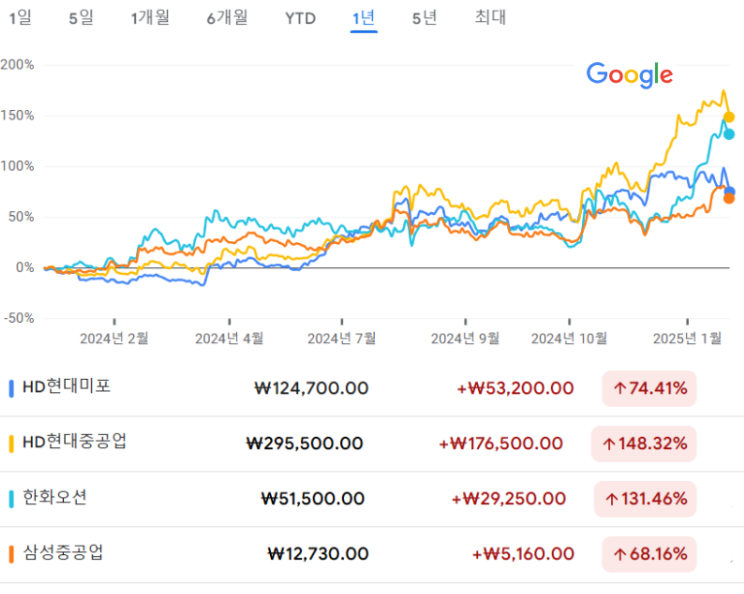
Task: Click the up arrow in 131.46% badge
Action: click(612, 499)
